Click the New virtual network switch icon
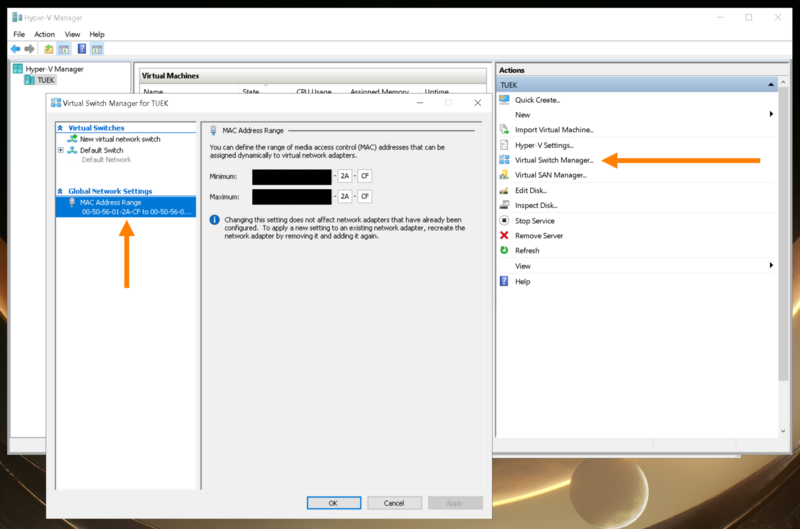 pos(72,139)
